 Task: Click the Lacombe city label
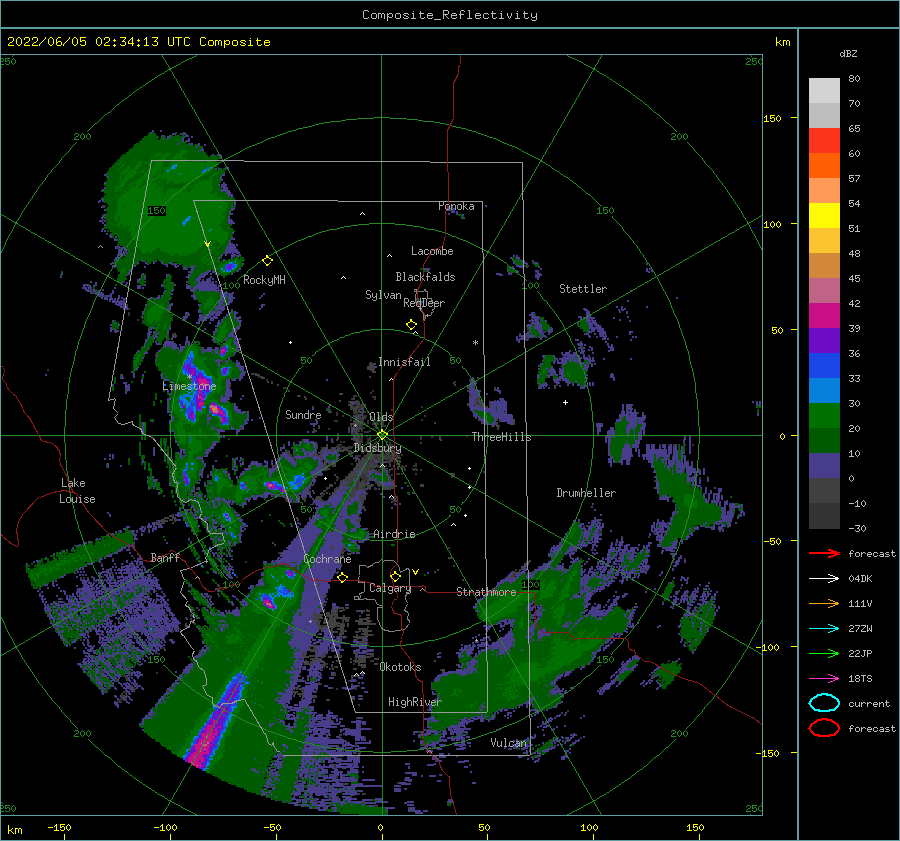click(432, 251)
